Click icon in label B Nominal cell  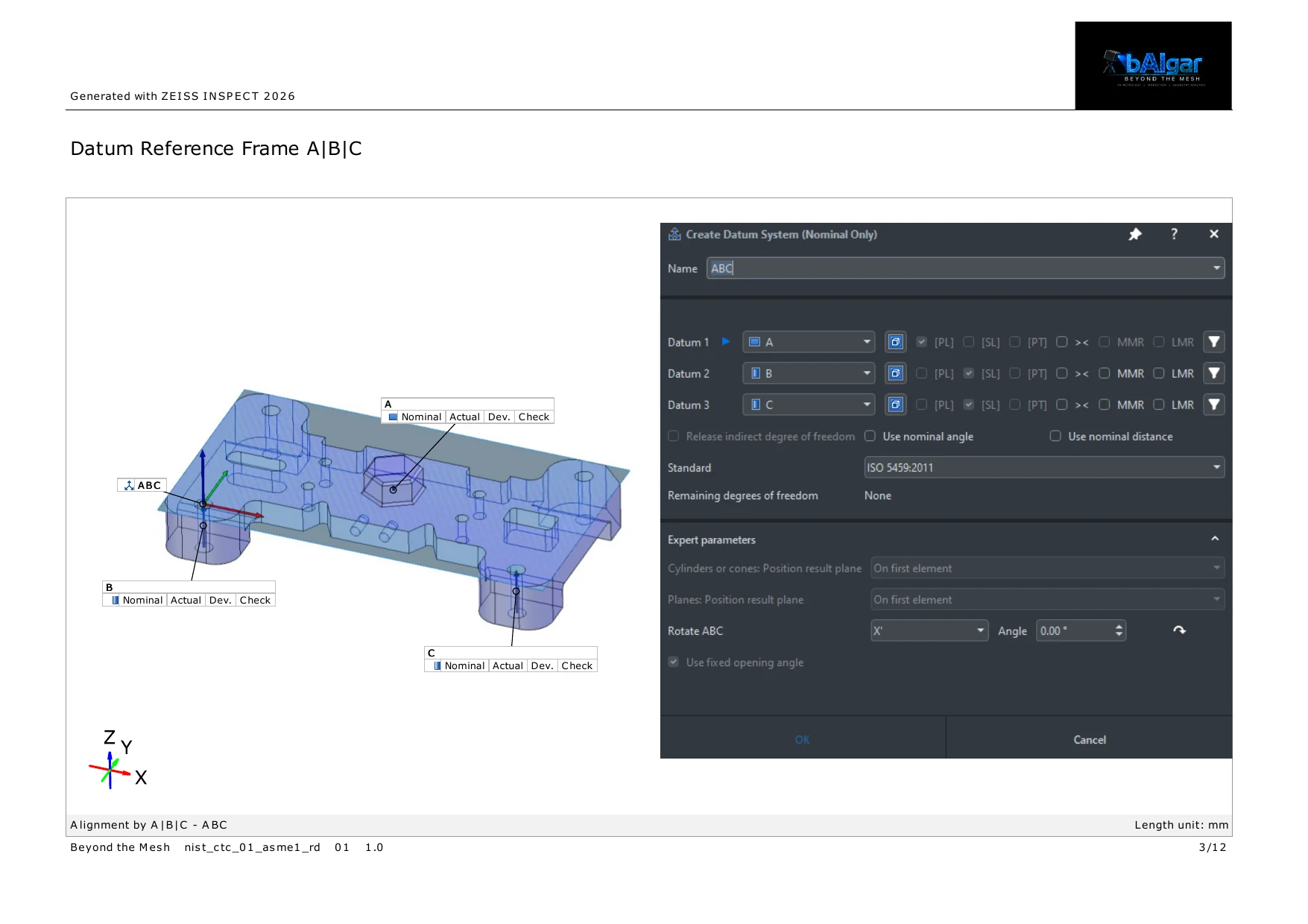point(115,601)
